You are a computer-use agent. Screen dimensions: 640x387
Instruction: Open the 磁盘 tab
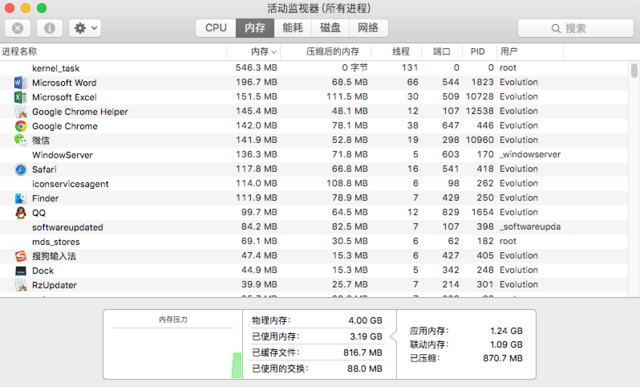[330, 28]
